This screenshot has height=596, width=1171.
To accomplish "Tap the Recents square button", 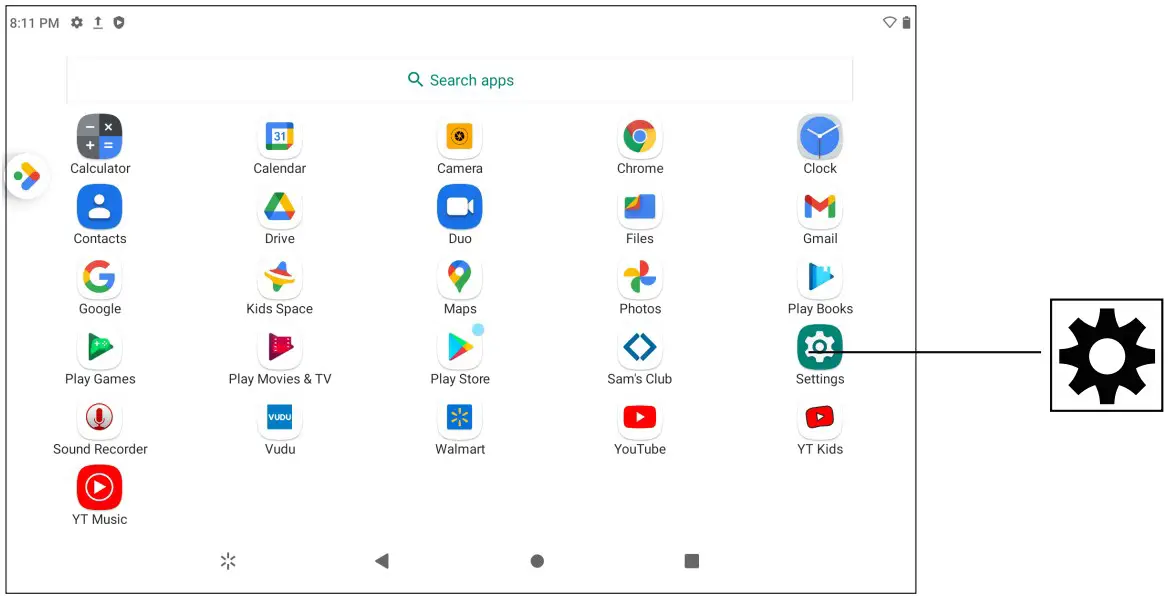I will (692, 561).
